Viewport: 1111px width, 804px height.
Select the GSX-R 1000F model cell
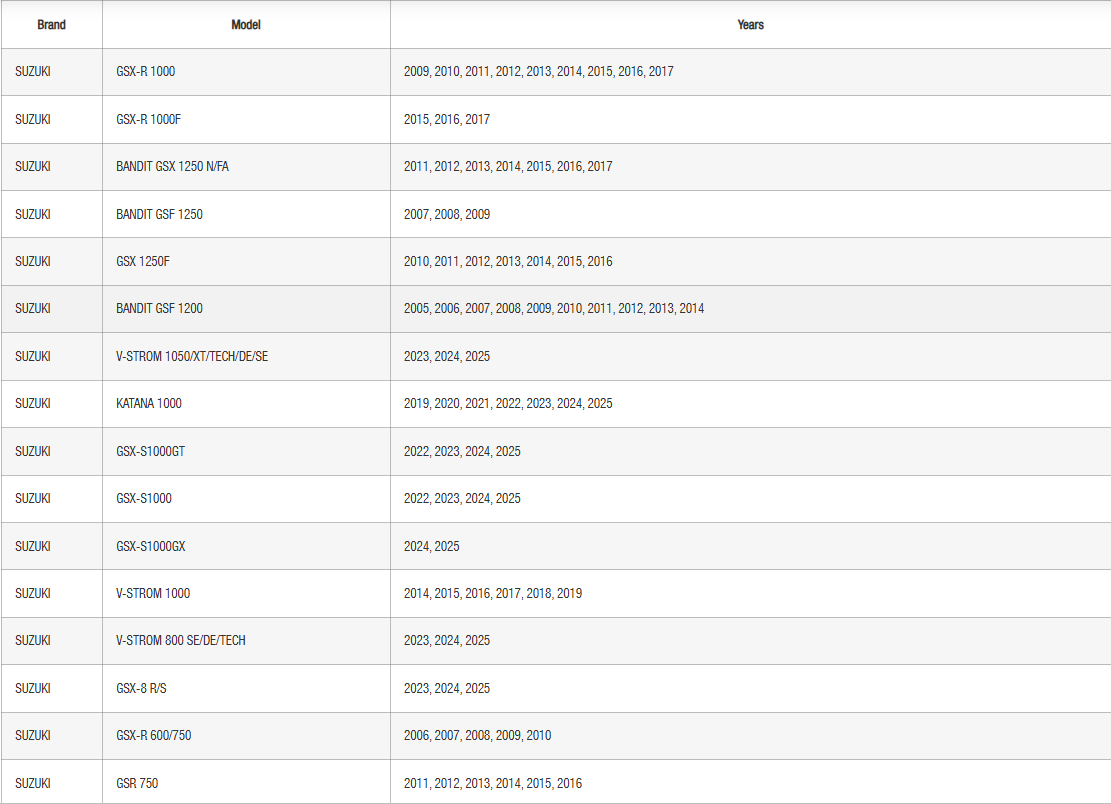click(149, 119)
